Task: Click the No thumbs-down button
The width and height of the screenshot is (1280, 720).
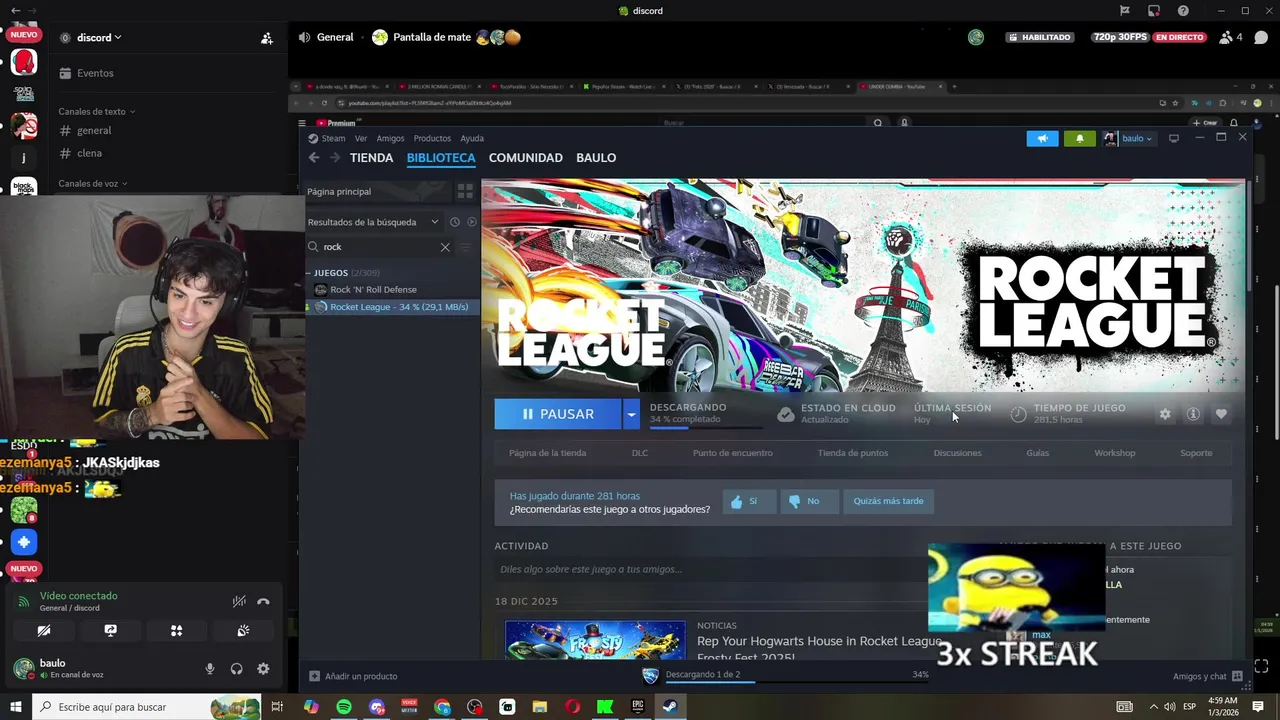Action: [x=807, y=501]
